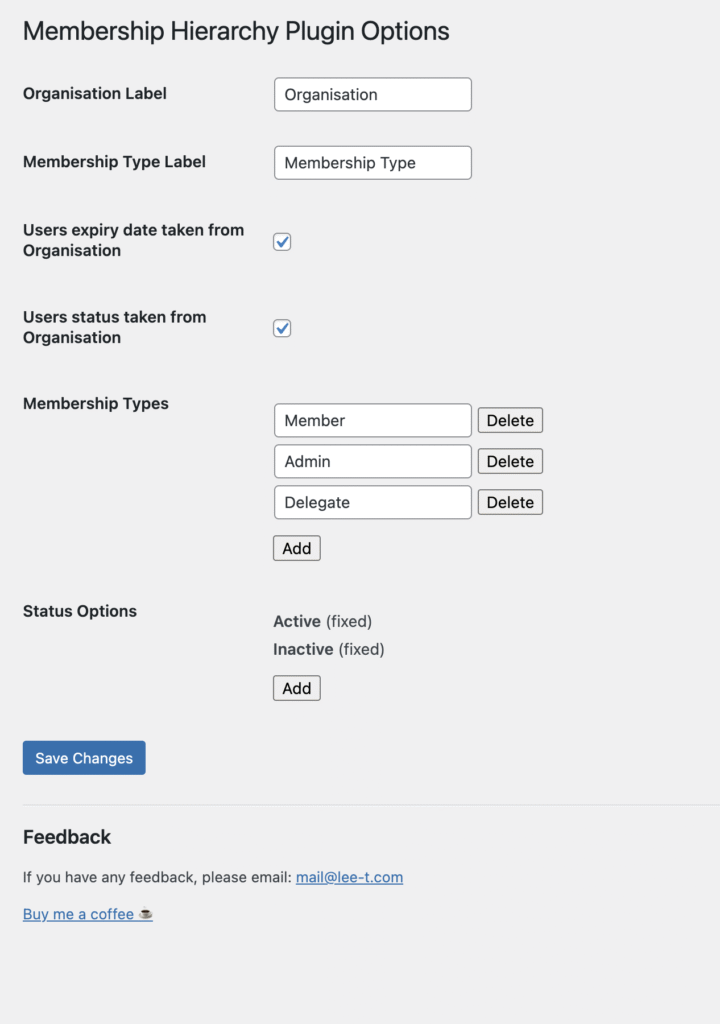
Task: Open the mail@lee-t.com email link
Action: click(x=350, y=877)
